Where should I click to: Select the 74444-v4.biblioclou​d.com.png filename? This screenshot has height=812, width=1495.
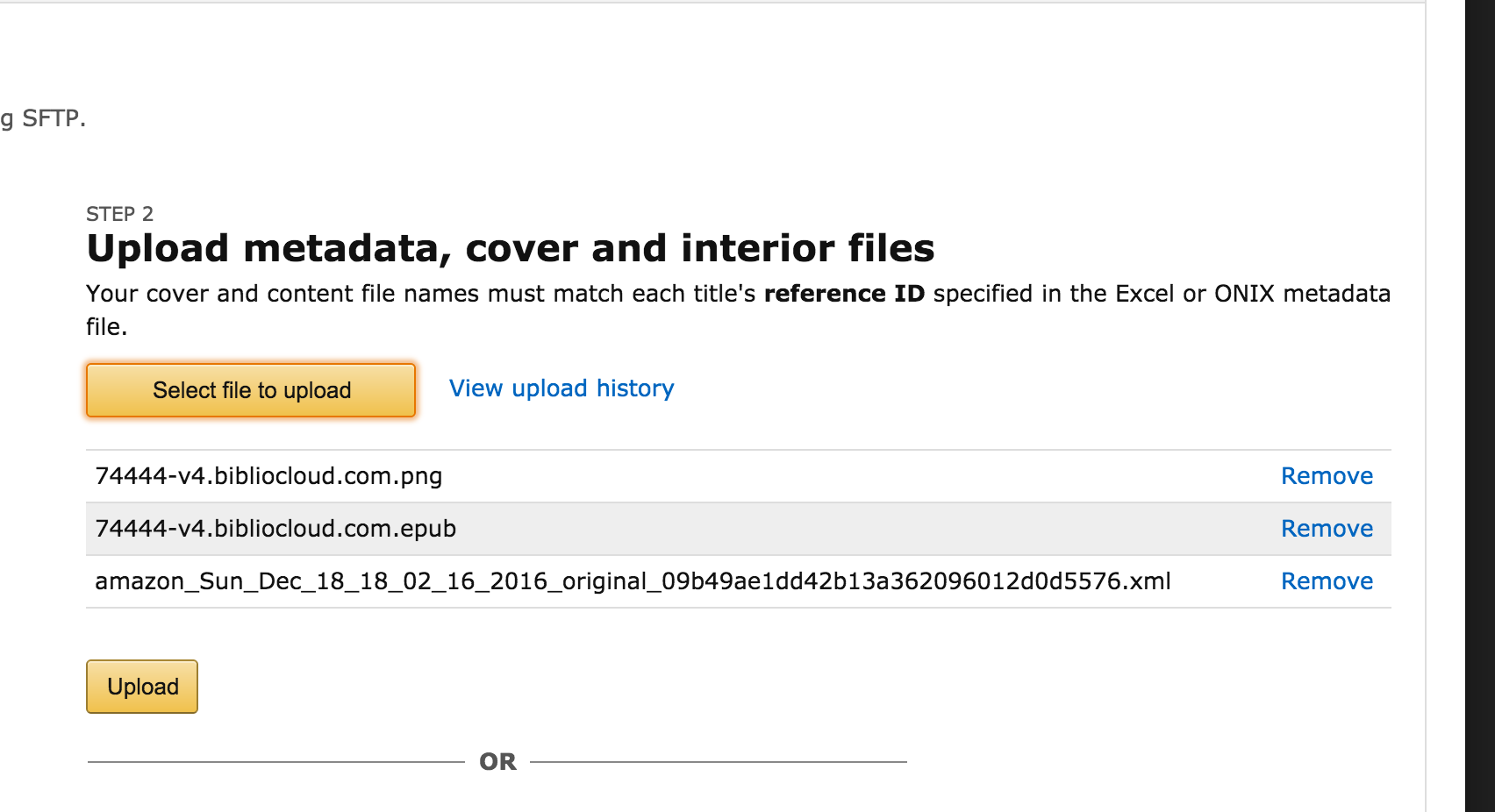(268, 476)
